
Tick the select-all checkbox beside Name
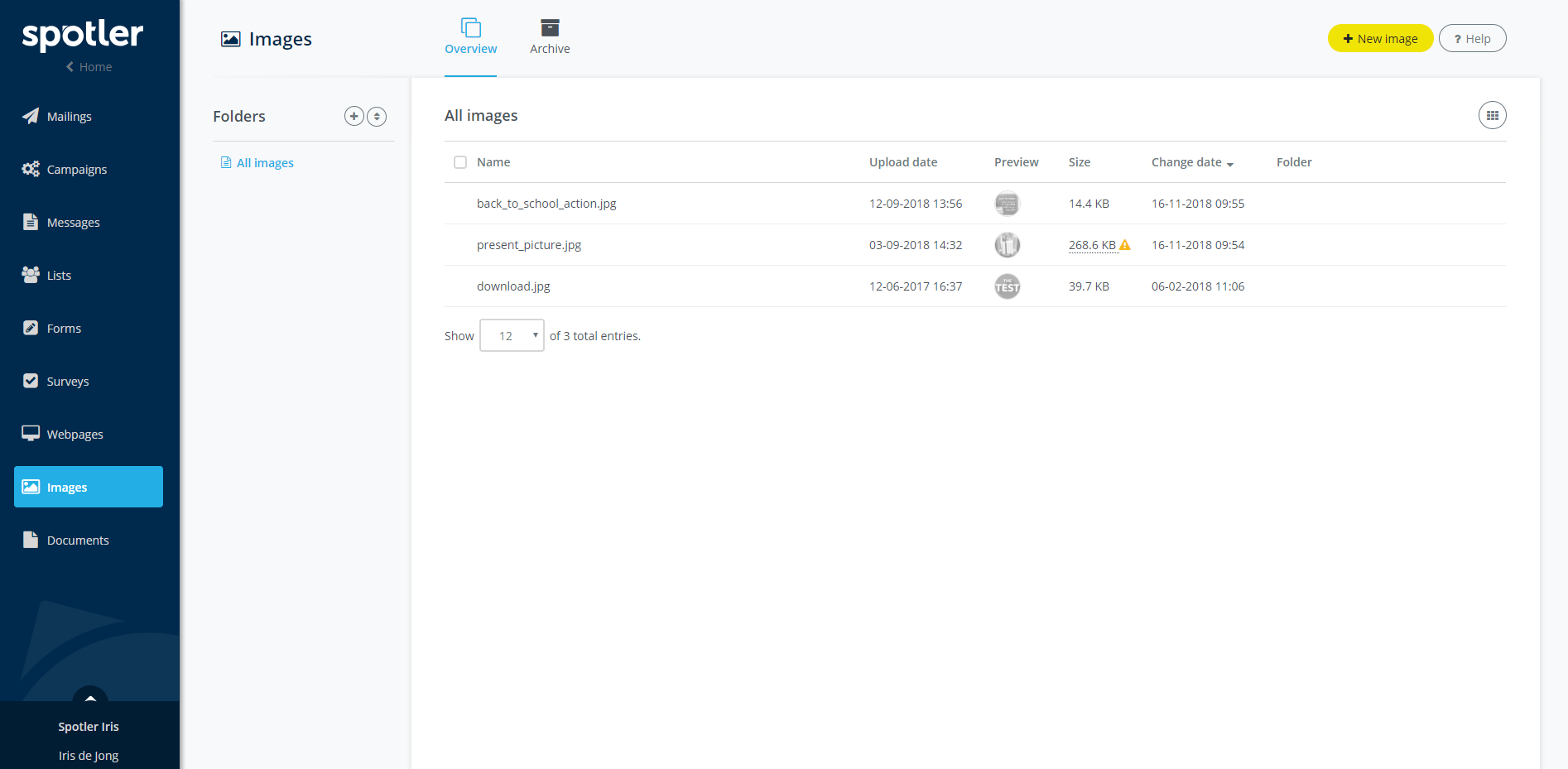pos(460,162)
